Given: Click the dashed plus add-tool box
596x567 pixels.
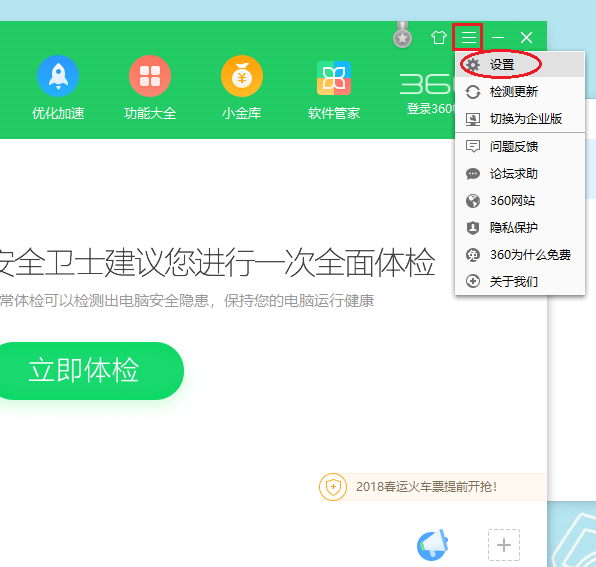Looking at the screenshot, I should coord(504,545).
